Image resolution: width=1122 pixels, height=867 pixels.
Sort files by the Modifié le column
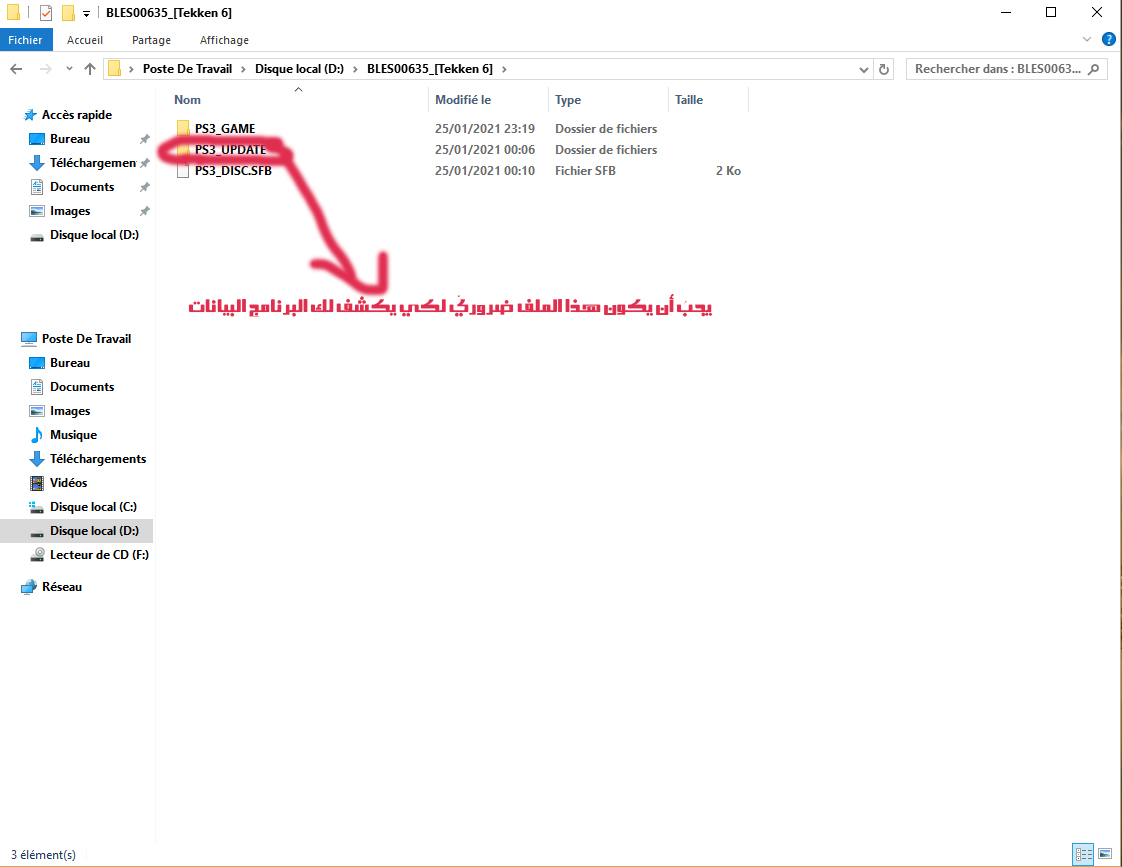click(463, 100)
